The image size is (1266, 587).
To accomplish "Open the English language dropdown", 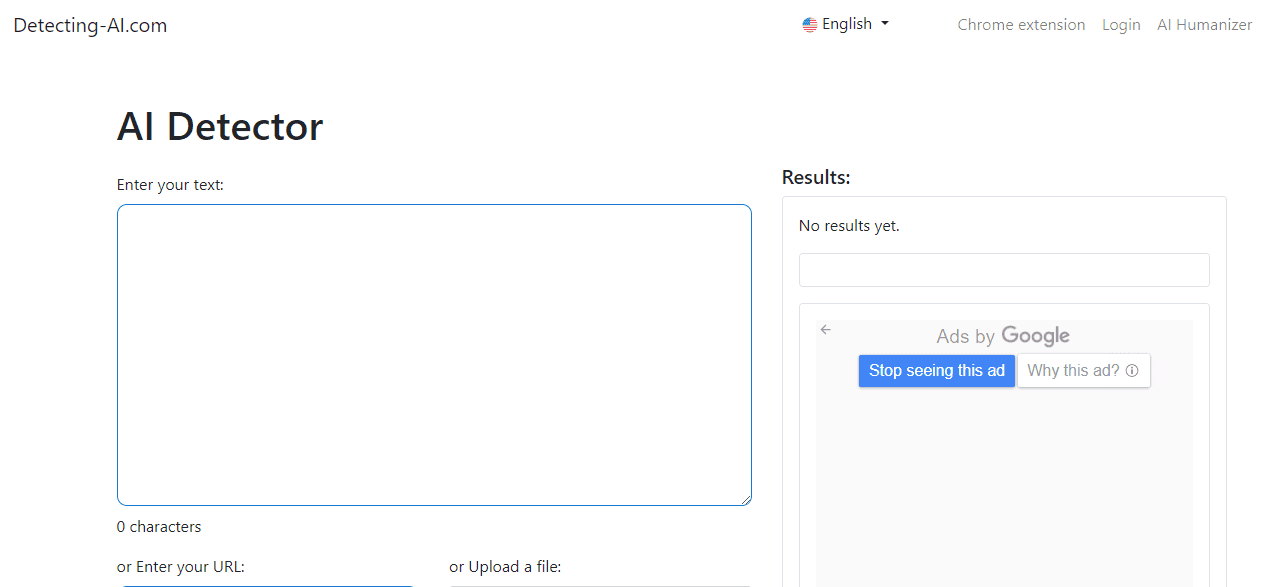I will (x=845, y=24).
